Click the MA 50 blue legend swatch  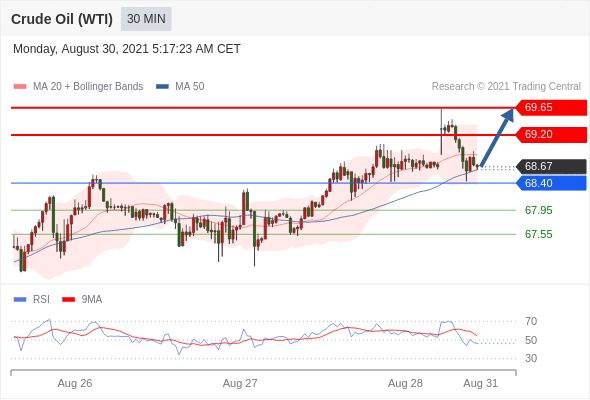[162, 87]
